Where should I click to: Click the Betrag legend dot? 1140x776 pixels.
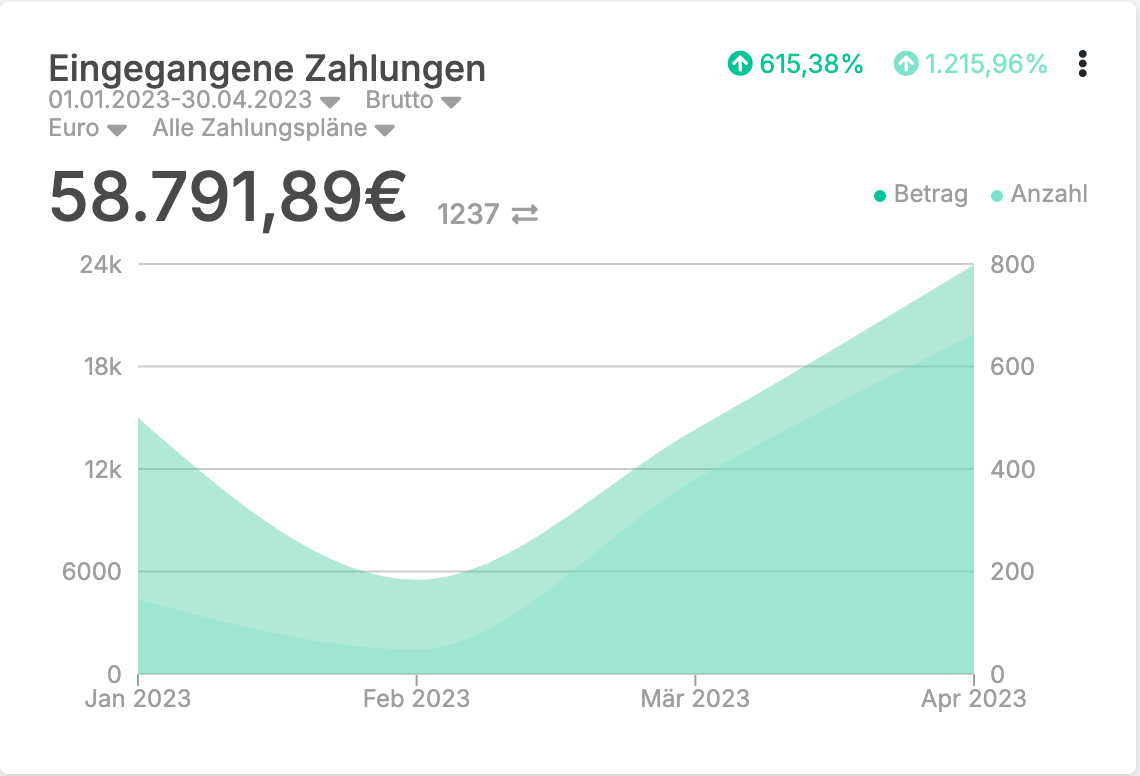[x=880, y=196]
